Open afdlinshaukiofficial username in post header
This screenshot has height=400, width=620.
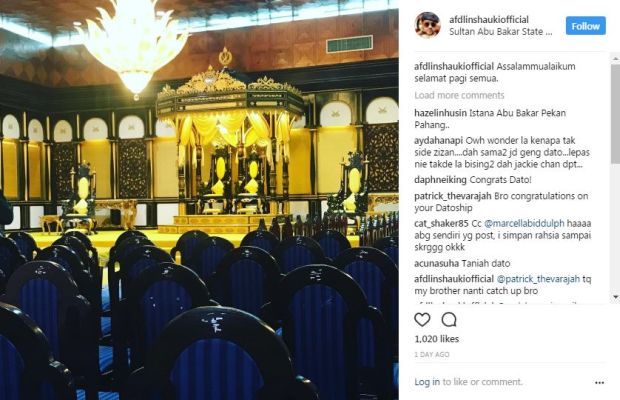(x=489, y=20)
